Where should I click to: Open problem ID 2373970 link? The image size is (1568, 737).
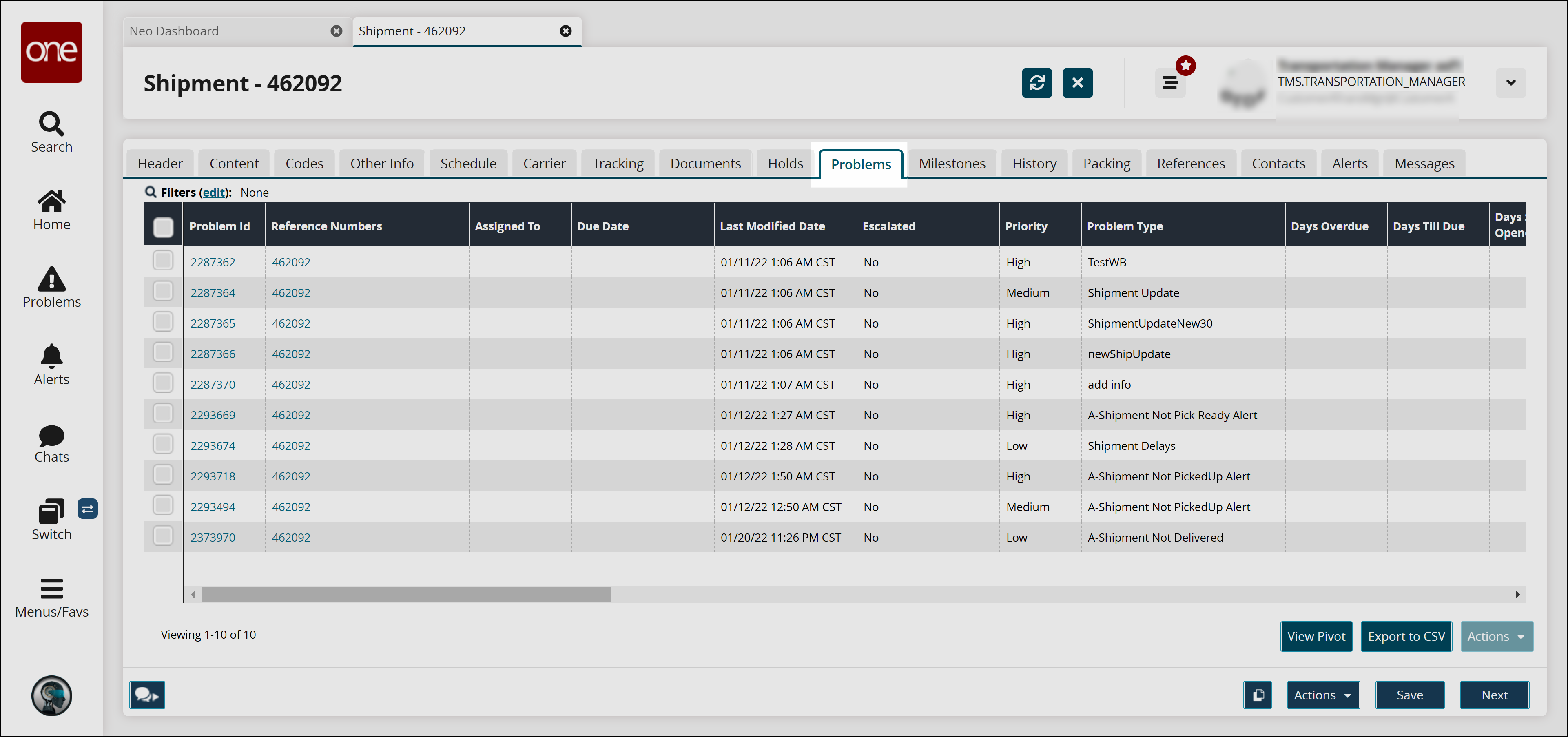click(213, 538)
